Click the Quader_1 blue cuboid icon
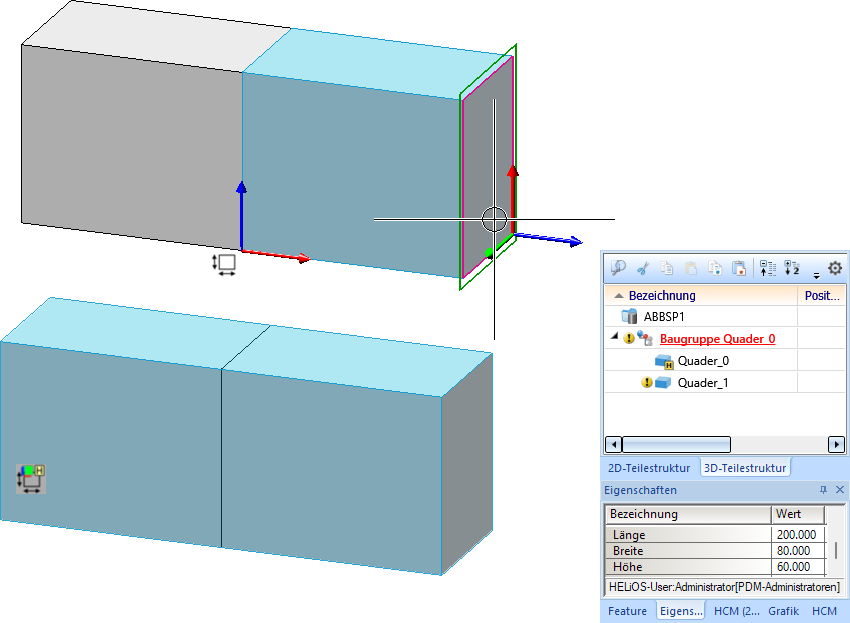850x623 pixels. pos(663,383)
